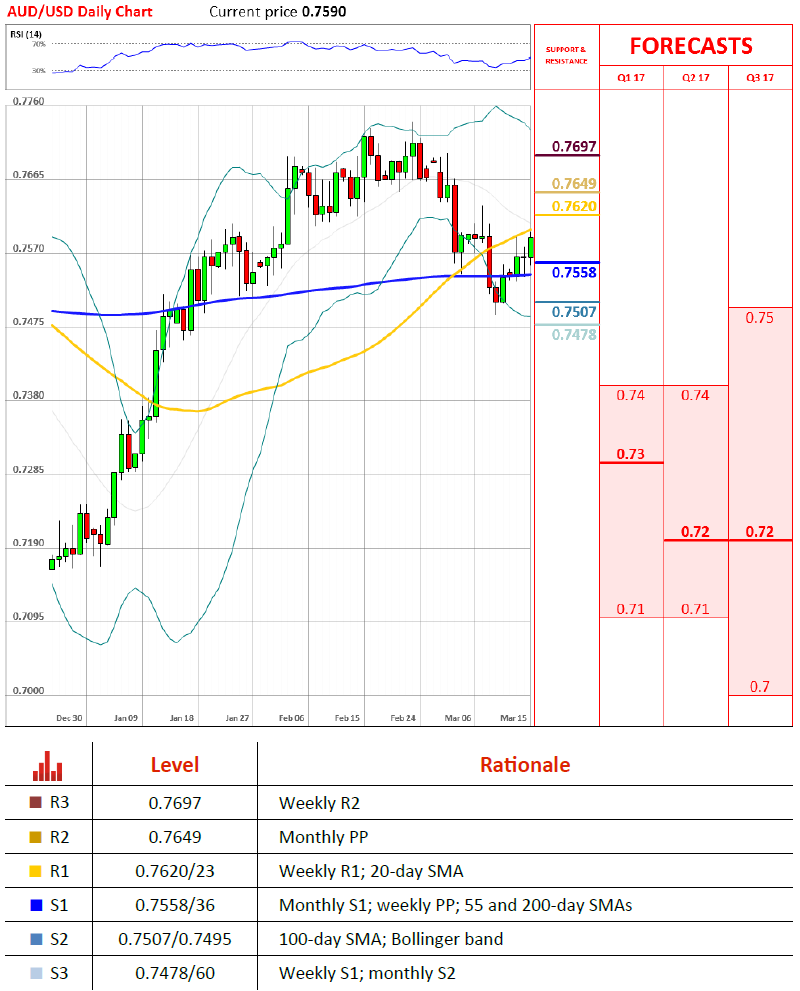Screen dimensions: 800x991
Task: Click the Feb 06 date axis label
Action: pyautogui.click(x=291, y=718)
